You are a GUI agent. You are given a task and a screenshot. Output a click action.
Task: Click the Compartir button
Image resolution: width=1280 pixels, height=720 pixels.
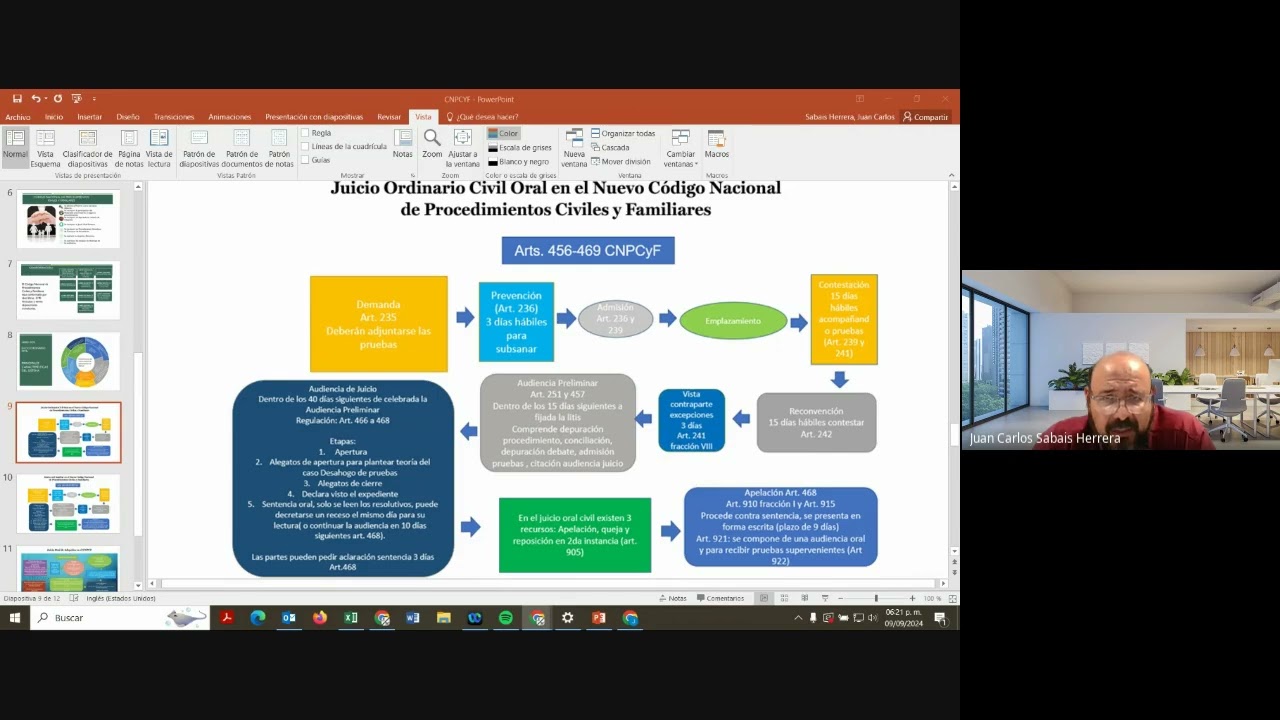click(x=926, y=117)
